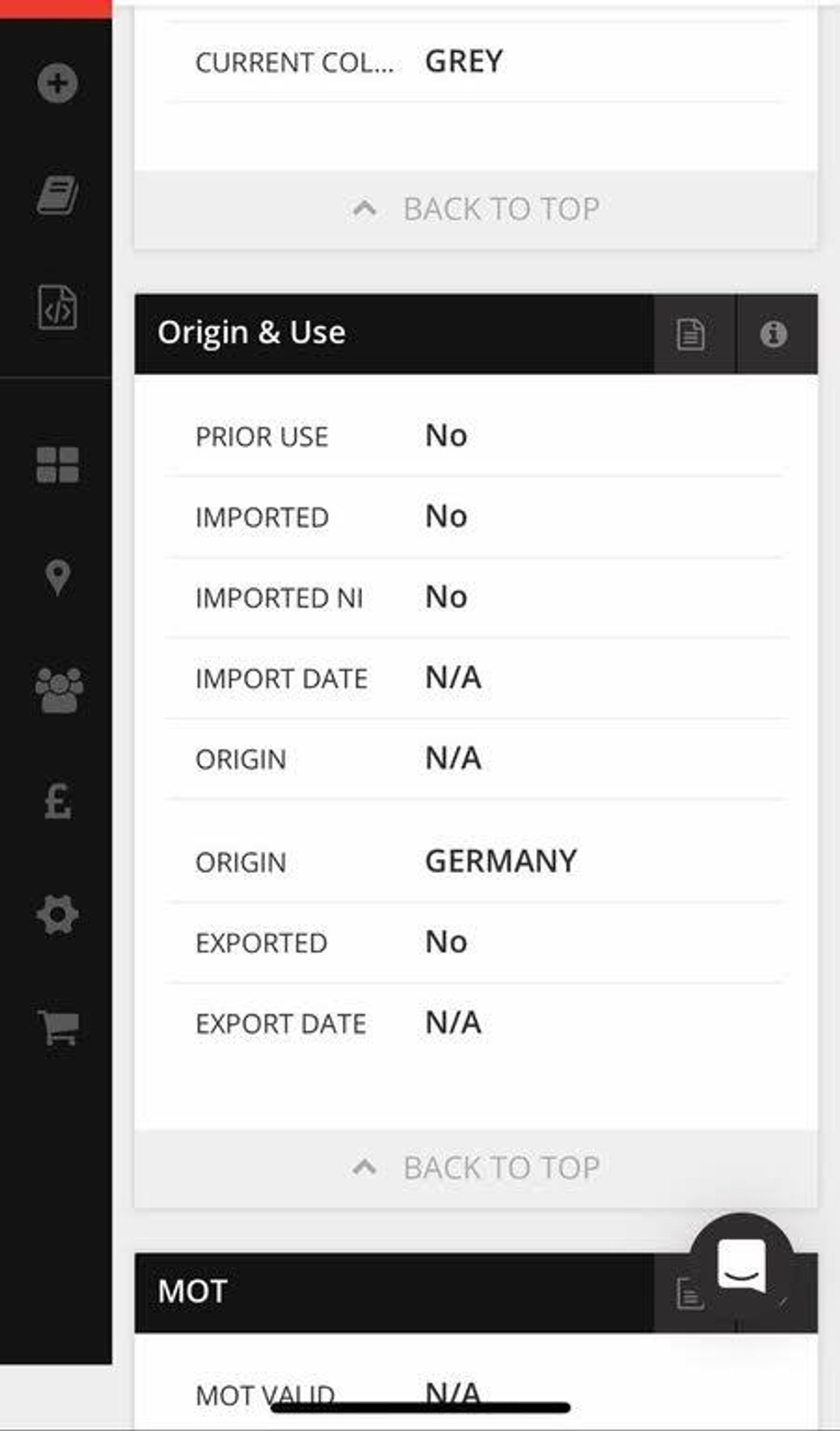Open the users group icon
The height and width of the screenshot is (1431, 840).
[58, 690]
